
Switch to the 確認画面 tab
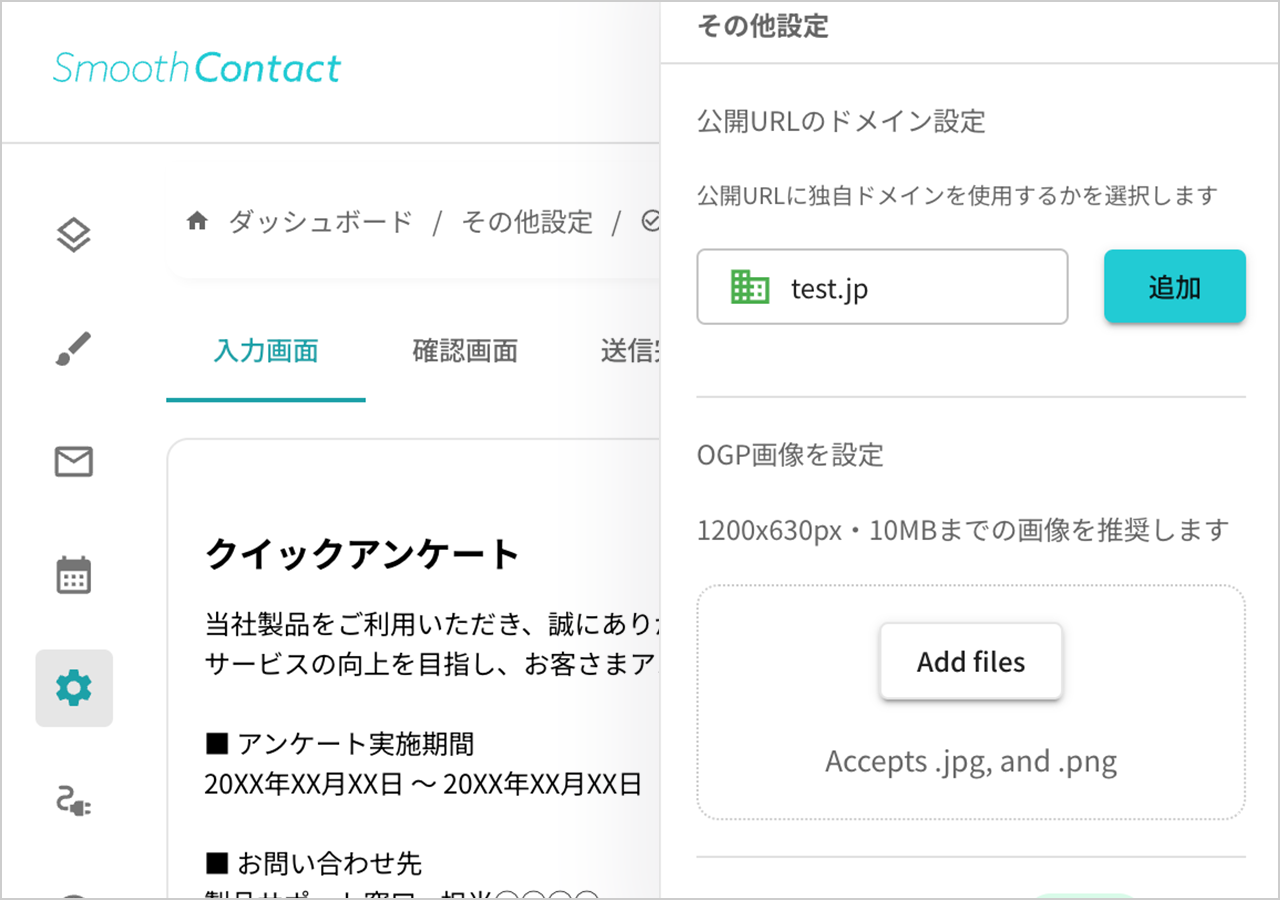(464, 351)
